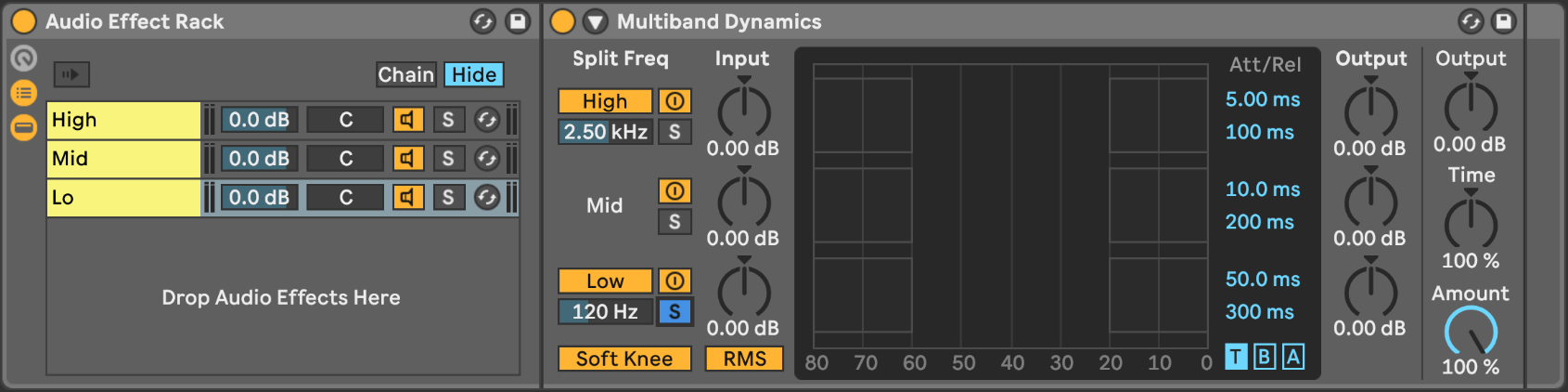Click the High band Output gain knob
Screen dimensions: 1568x392
tap(1371, 111)
